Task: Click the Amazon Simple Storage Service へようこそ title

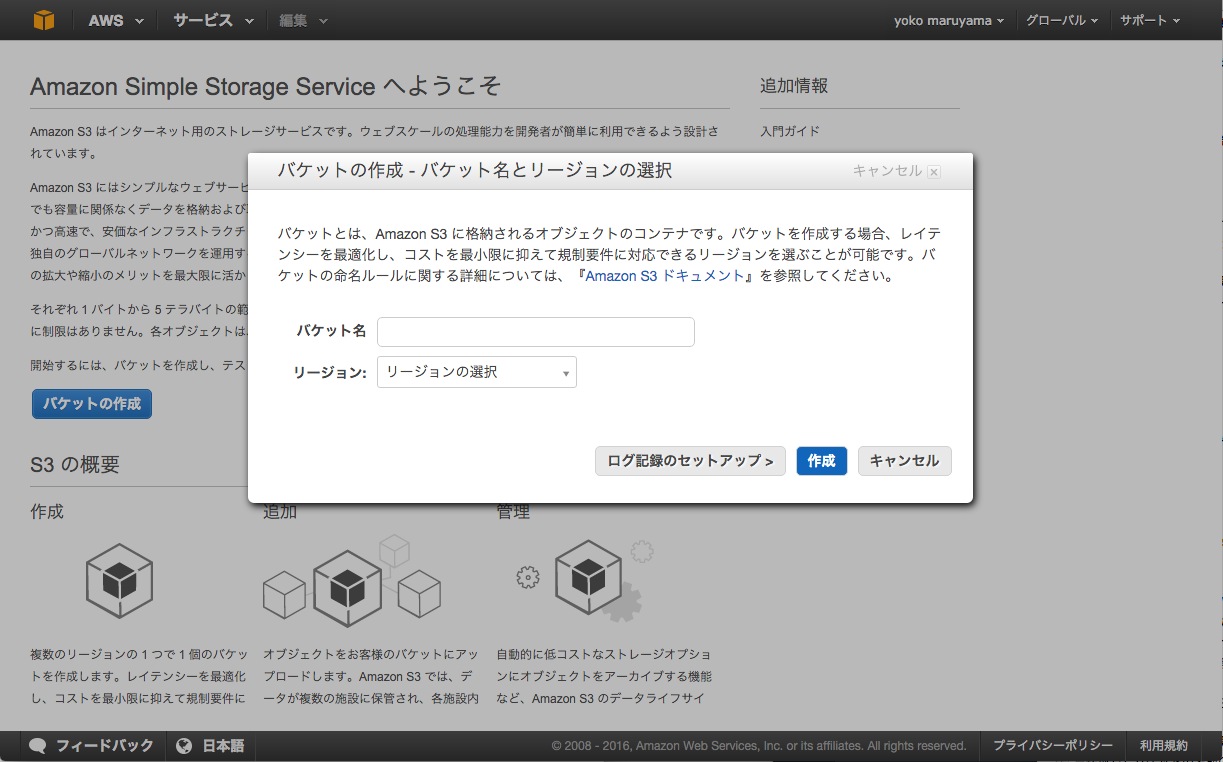Action: coord(266,87)
